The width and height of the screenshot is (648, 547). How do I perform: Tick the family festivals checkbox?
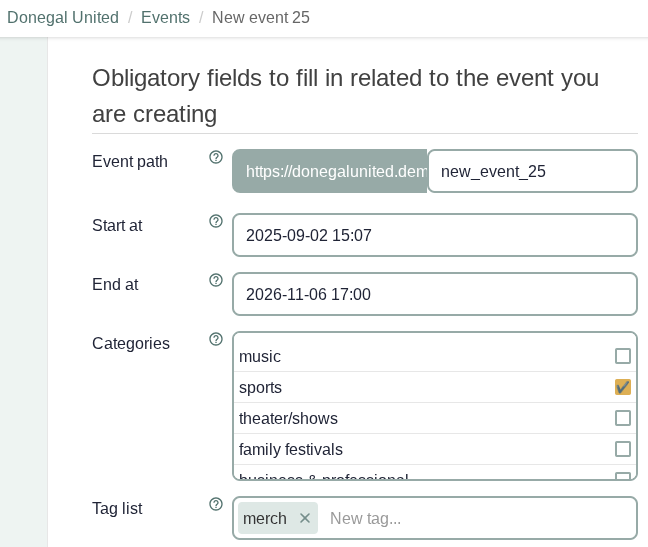click(x=623, y=449)
